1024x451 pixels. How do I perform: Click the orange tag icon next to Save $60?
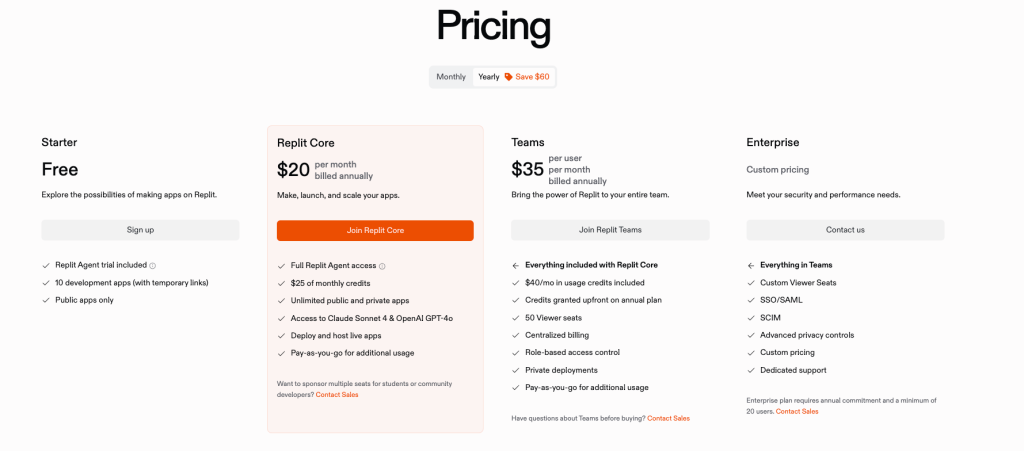coord(508,77)
